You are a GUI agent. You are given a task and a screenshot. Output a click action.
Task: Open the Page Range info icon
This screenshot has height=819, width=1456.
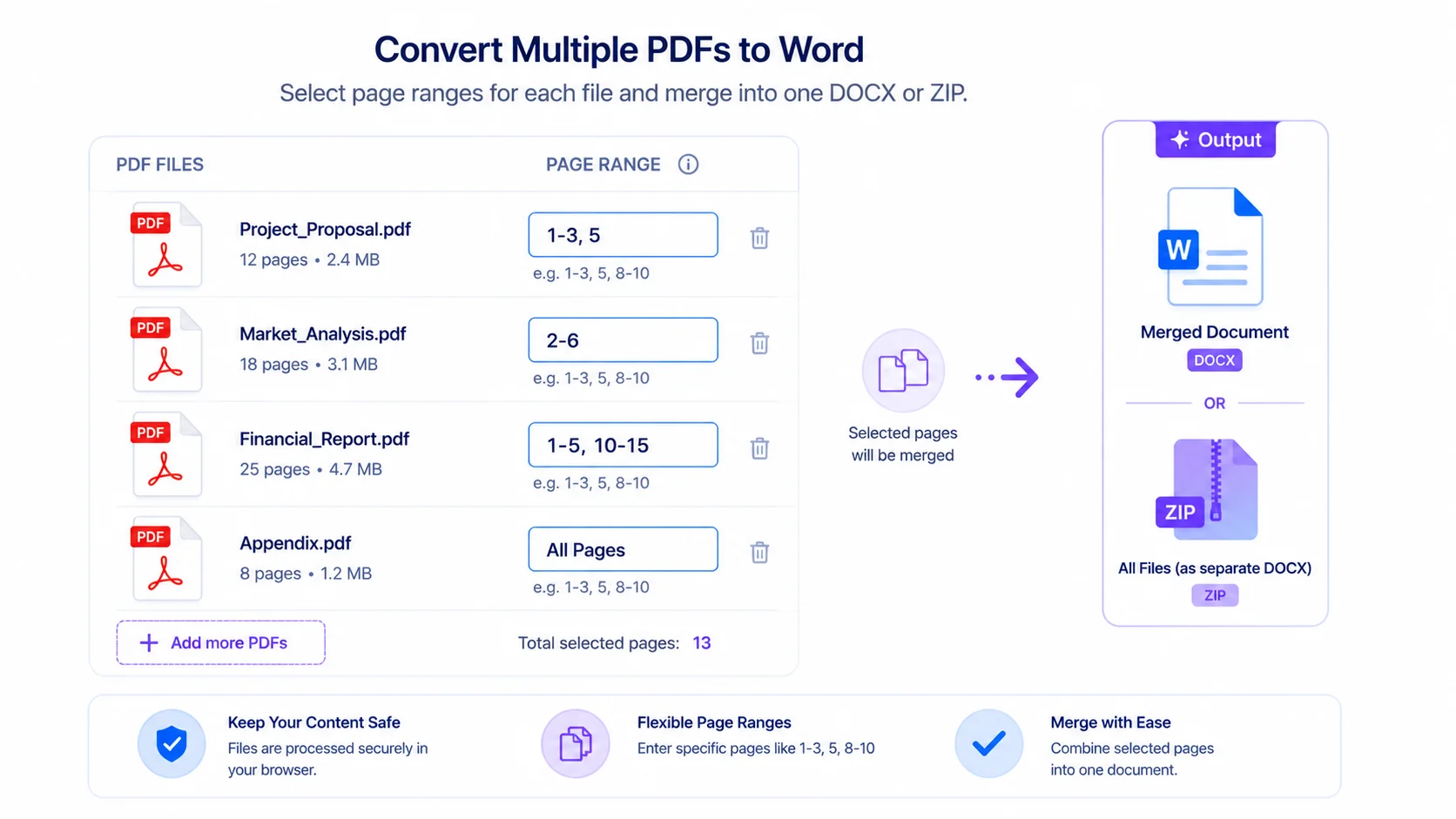pos(688,164)
